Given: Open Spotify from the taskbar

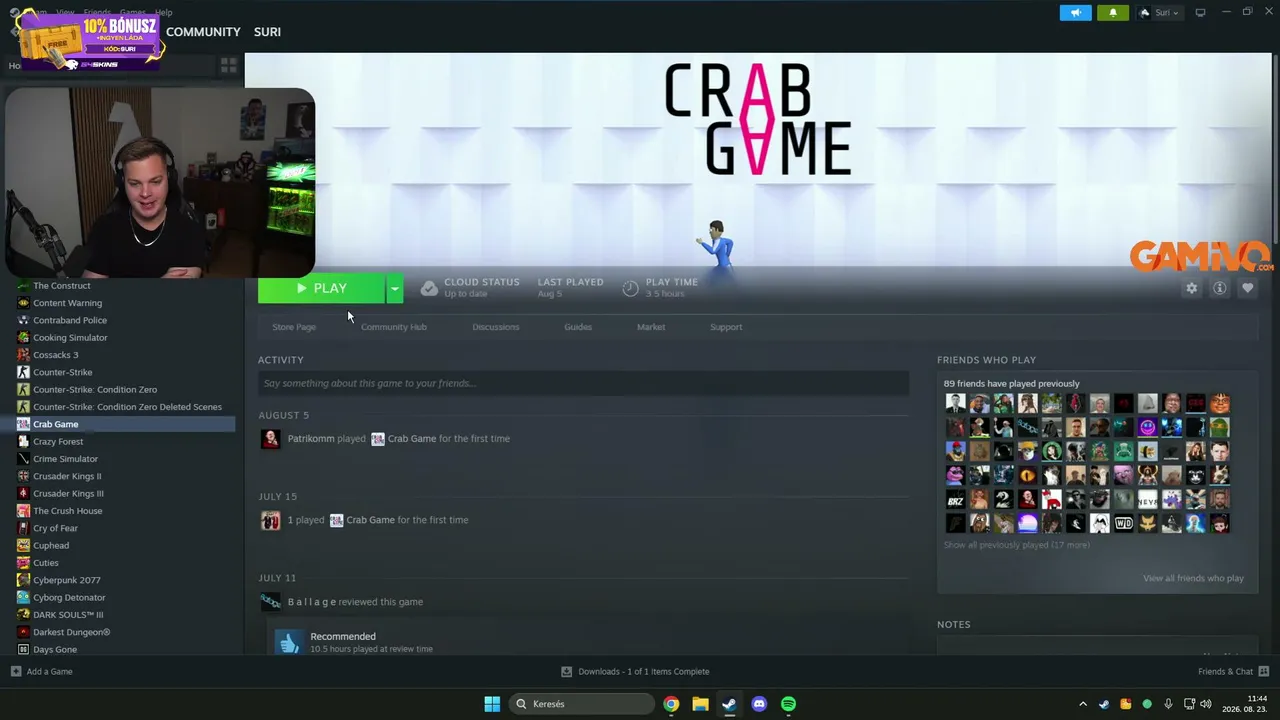Looking at the screenshot, I should 788,704.
